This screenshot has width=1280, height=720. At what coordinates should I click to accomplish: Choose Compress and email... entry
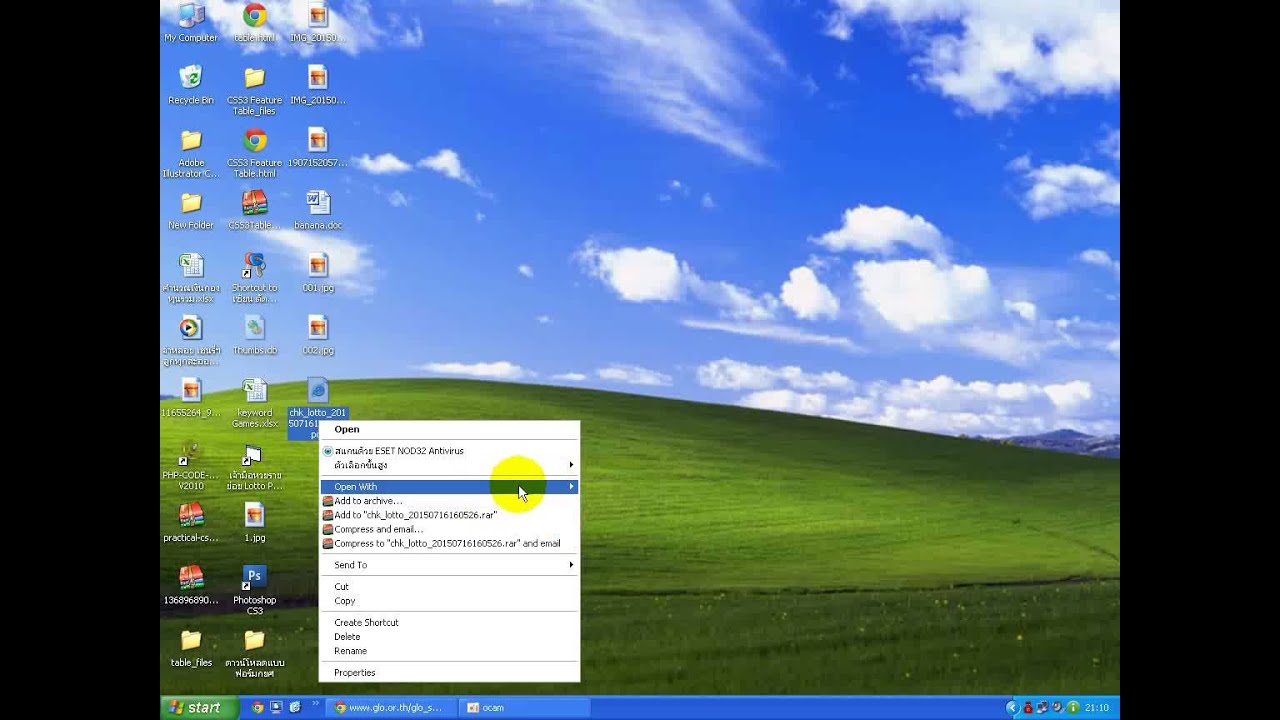tap(449, 529)
